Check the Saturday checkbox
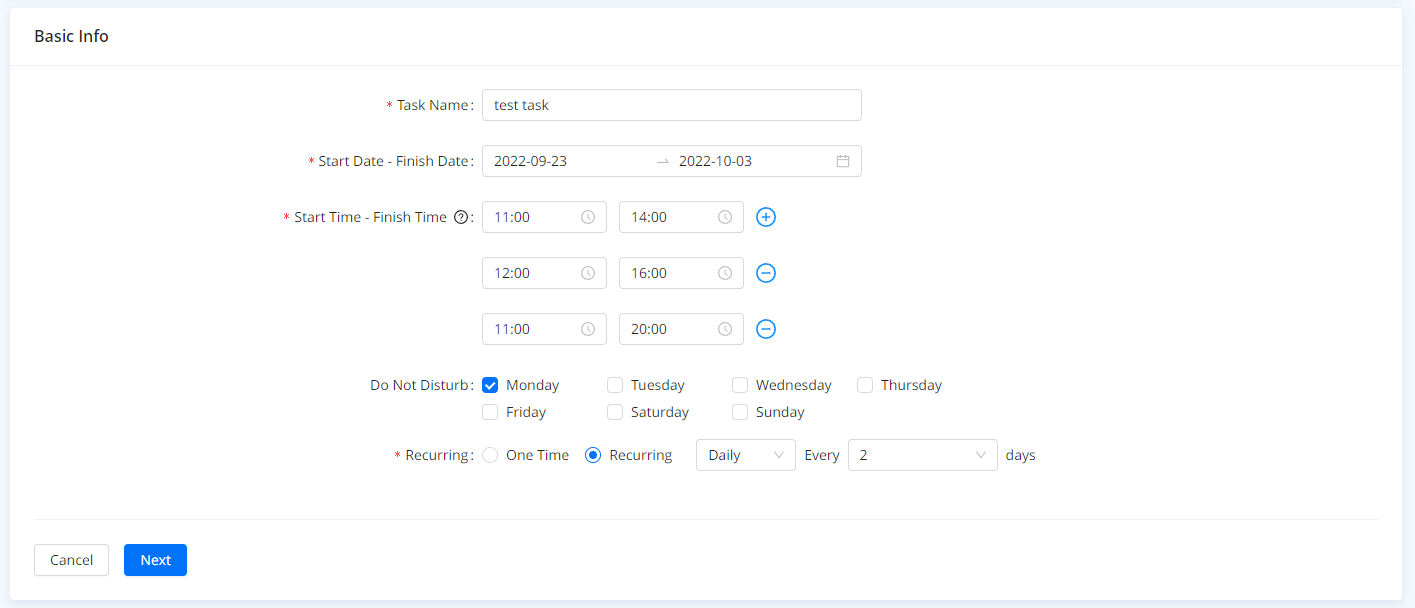 coord(615,412)
